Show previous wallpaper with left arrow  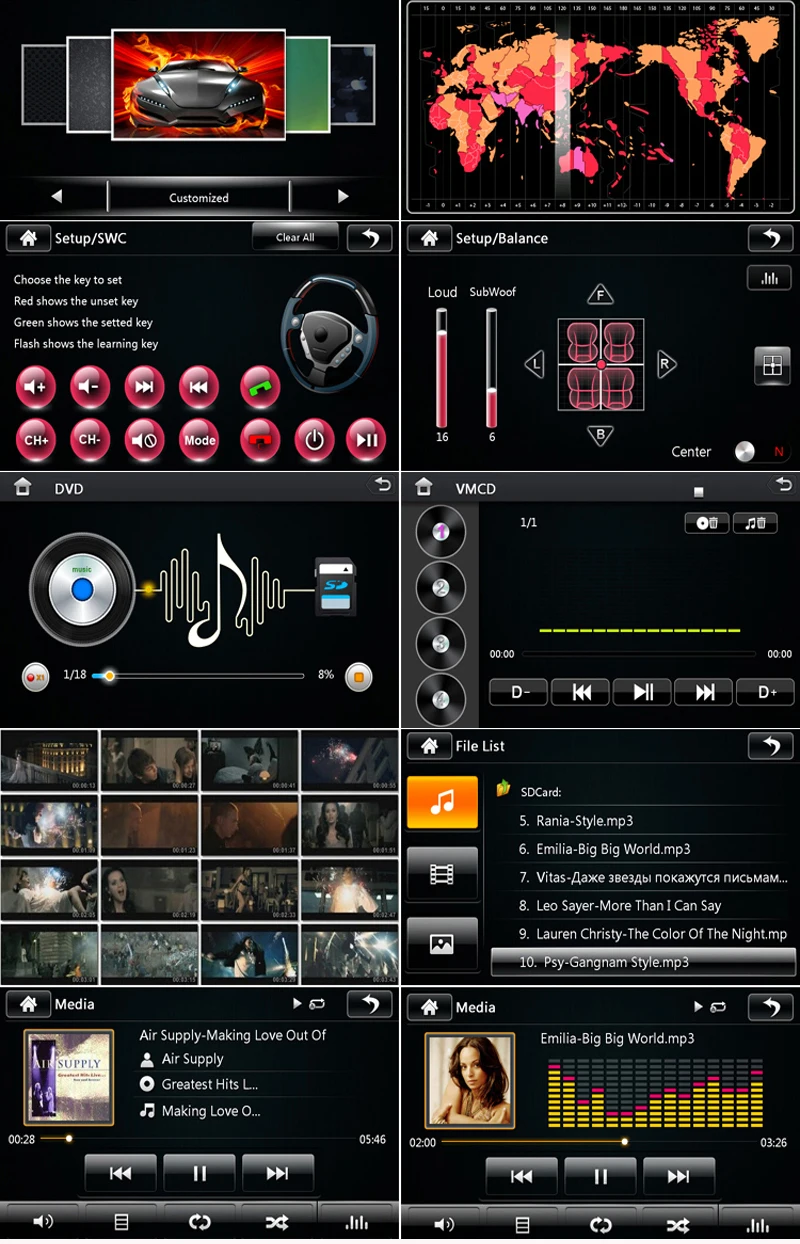point(57,197)
